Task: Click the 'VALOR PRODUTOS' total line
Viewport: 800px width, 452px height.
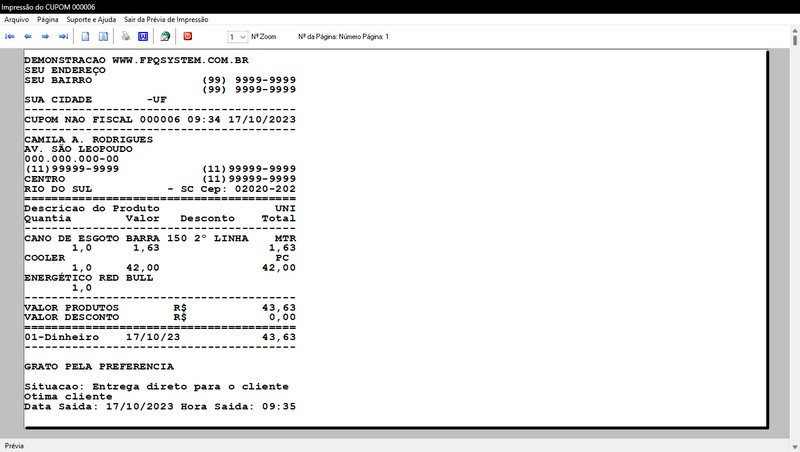Action: tap(160, 308)
